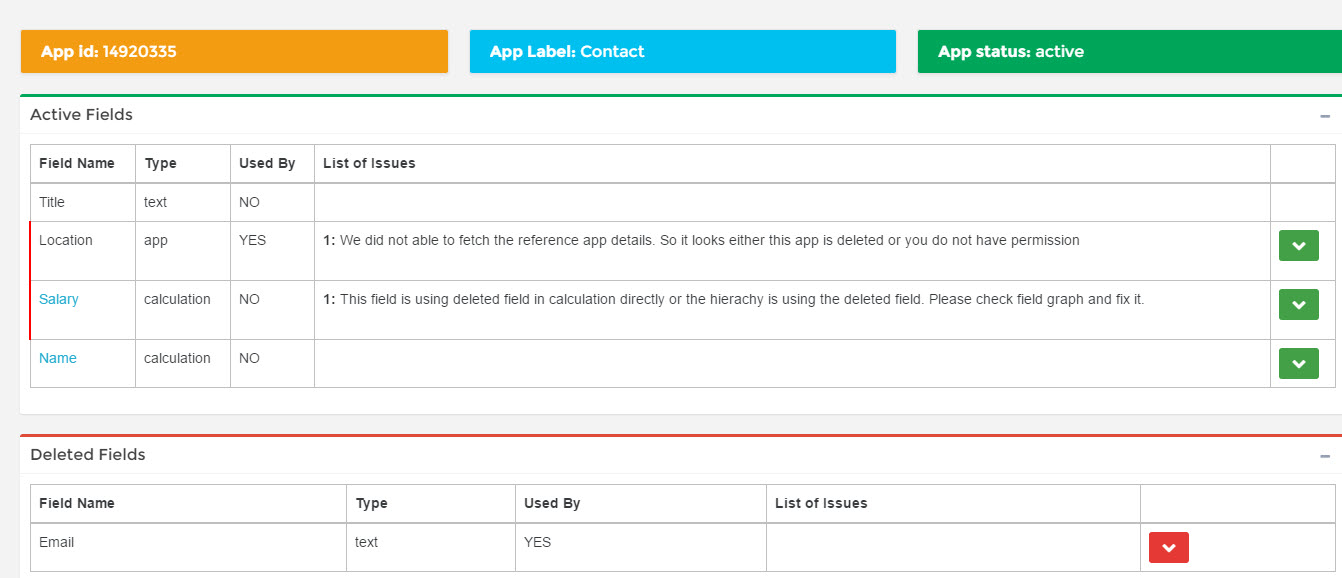Collapse the Active Fields panel with minus icon

1325,116
